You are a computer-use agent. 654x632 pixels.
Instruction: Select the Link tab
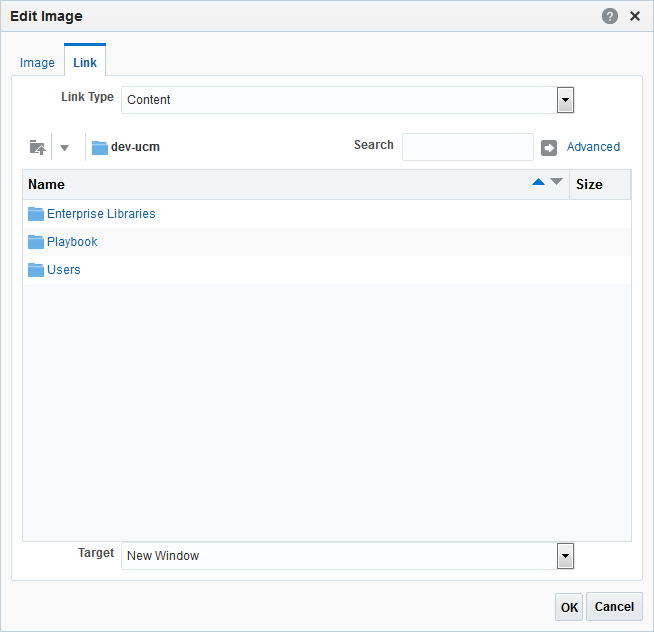tap(85, 63)
